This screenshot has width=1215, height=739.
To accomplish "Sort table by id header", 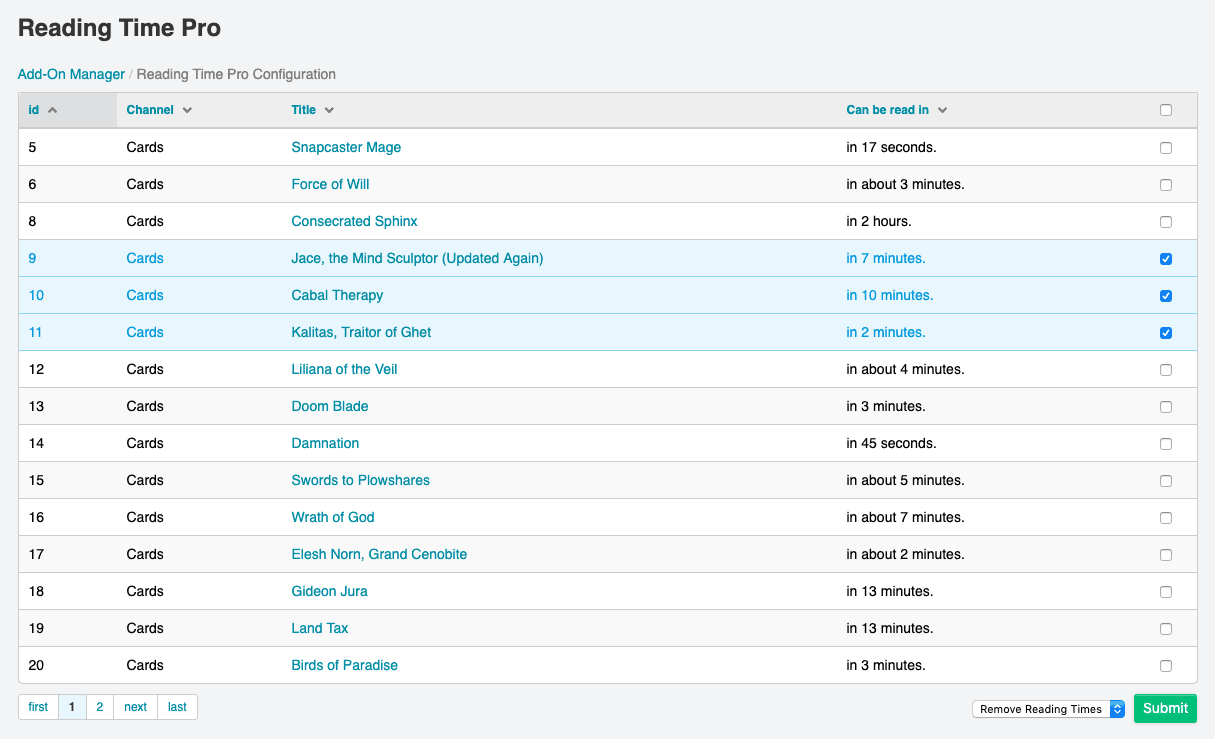I will (x=34, y=110).
